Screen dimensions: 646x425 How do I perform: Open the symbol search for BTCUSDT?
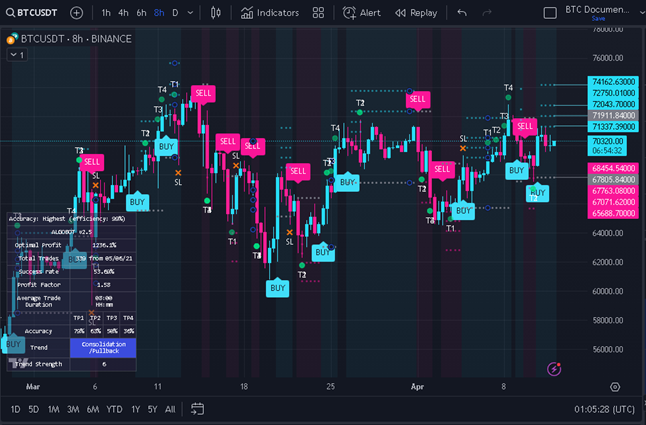(31, 13)
